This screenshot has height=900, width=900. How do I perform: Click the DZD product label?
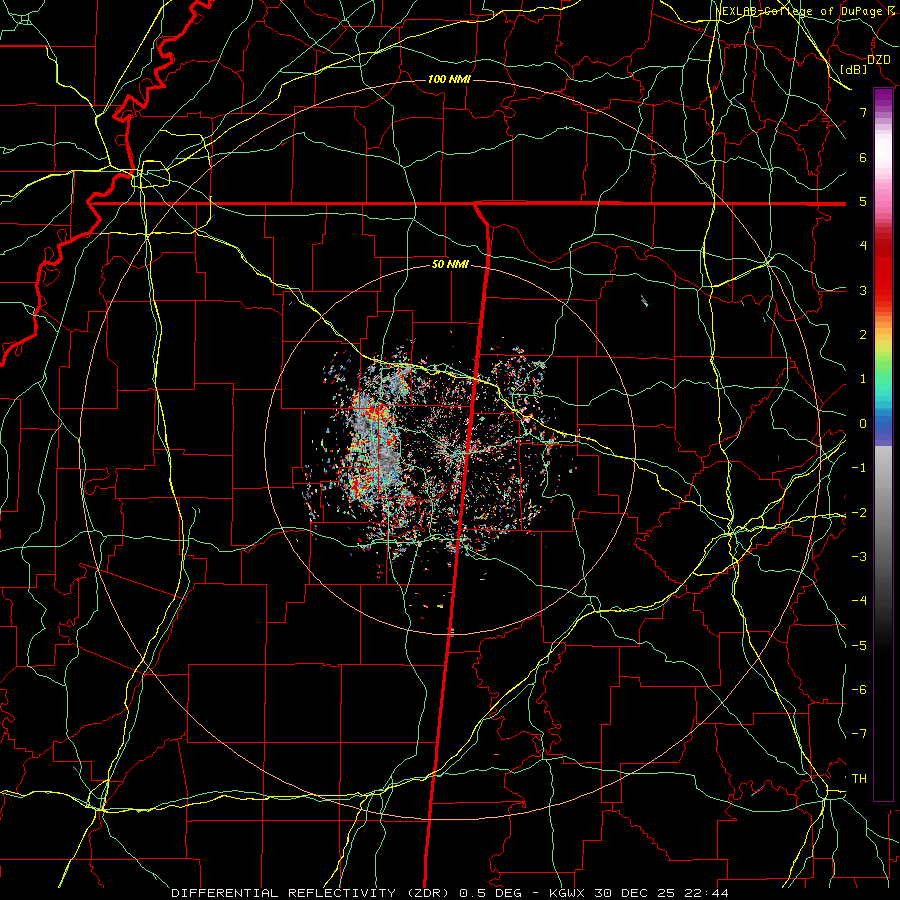coord(879,60)
